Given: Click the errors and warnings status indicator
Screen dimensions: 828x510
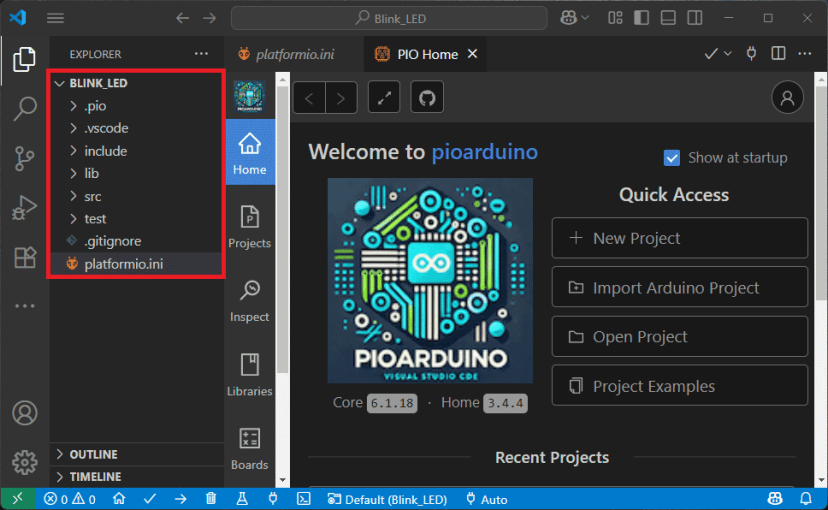Looking at the screenshot, I should (70, 499).
